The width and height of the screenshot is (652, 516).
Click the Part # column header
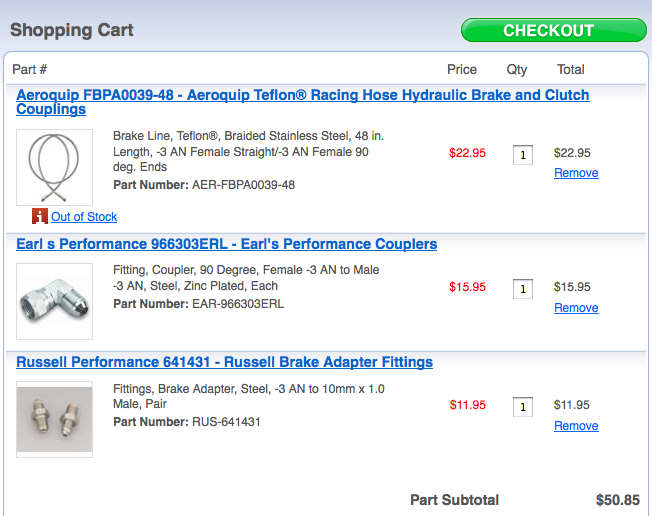(30, 69)
